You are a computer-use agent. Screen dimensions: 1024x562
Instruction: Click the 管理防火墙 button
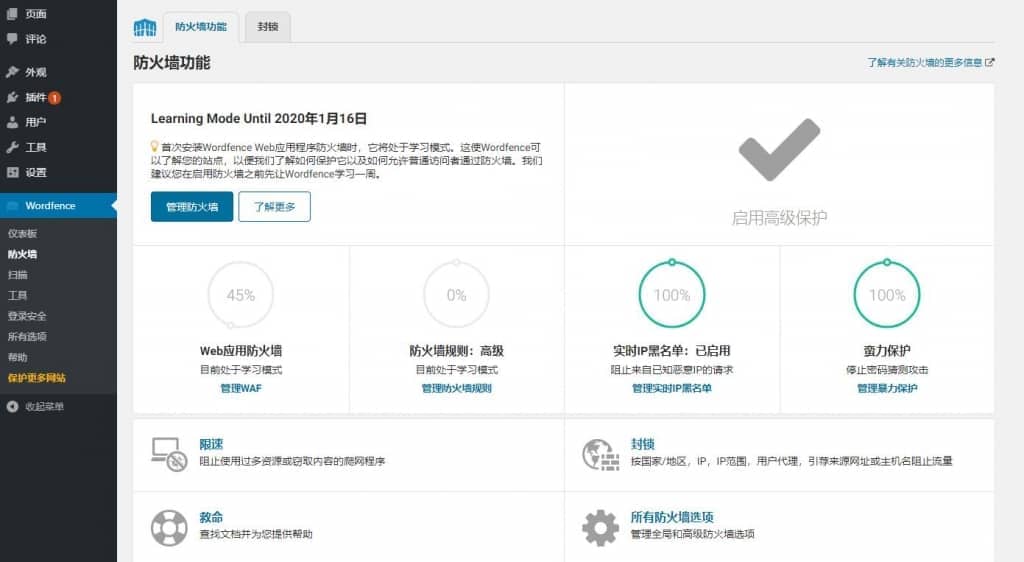coord(192,207)
